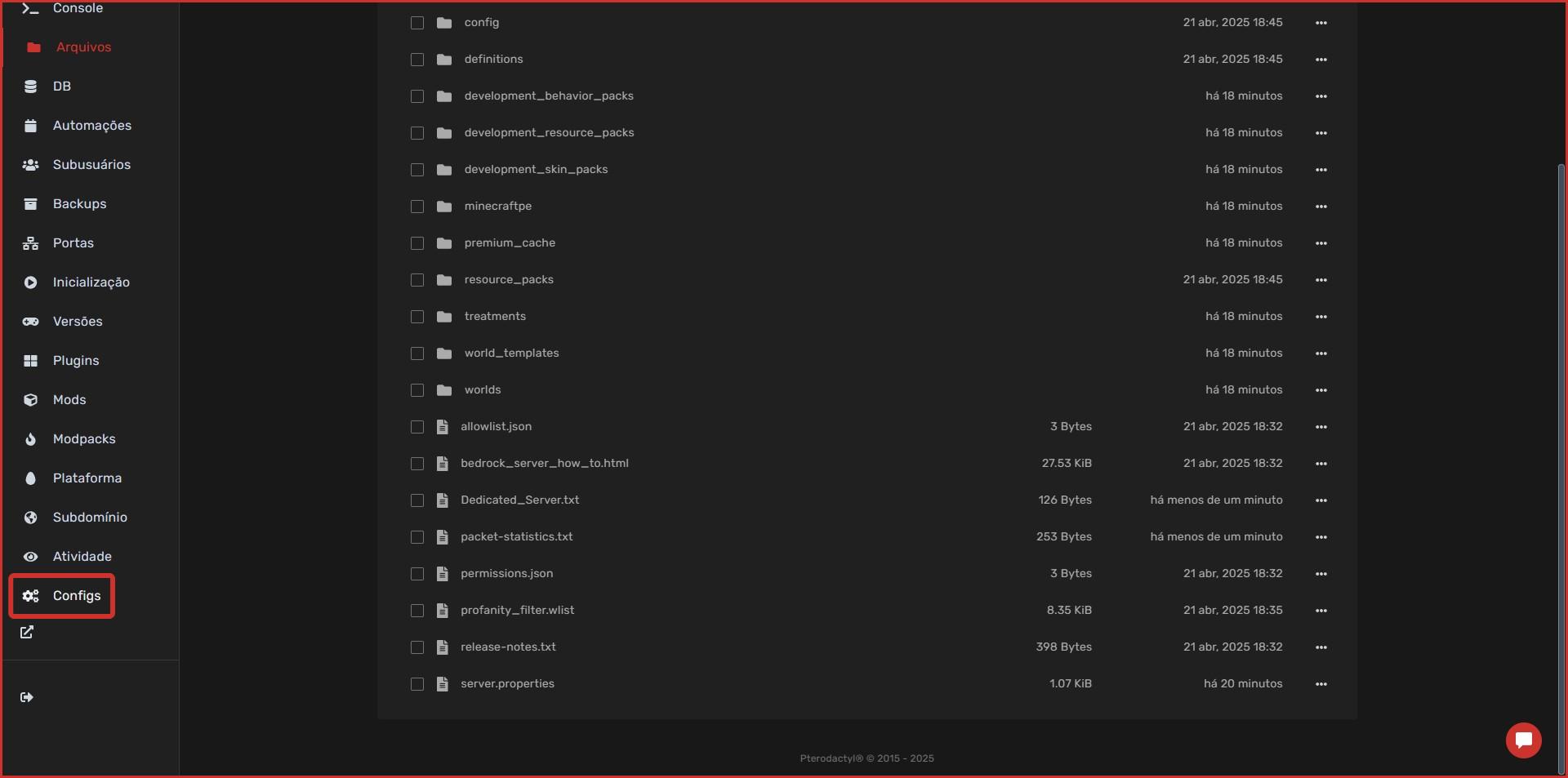Open options menu for worlds folder
1568x778 pixels.
(1321, 390)
